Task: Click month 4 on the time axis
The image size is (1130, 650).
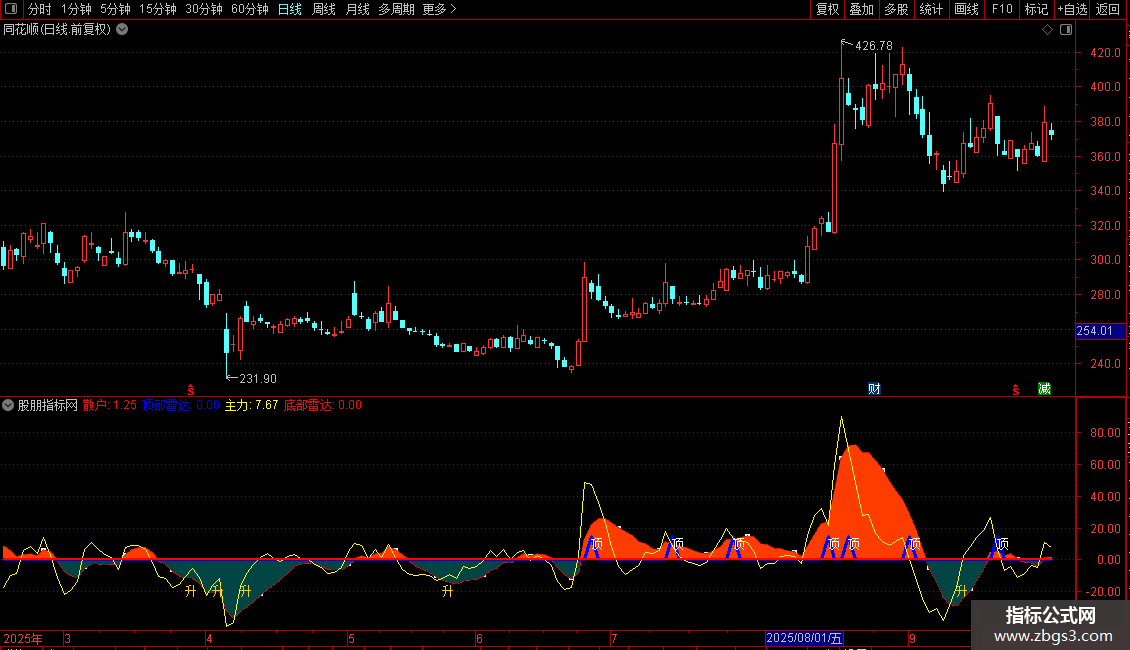Action: [x=209, y=638]
